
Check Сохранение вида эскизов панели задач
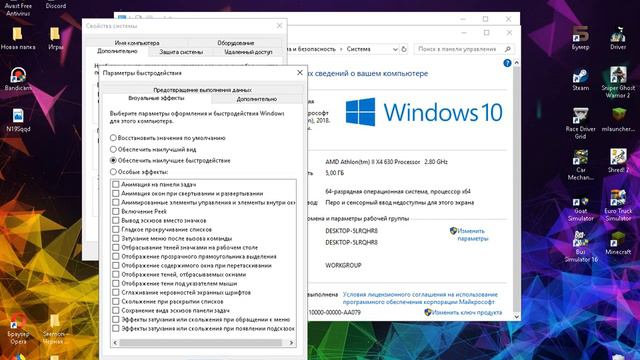click(116, 310)
